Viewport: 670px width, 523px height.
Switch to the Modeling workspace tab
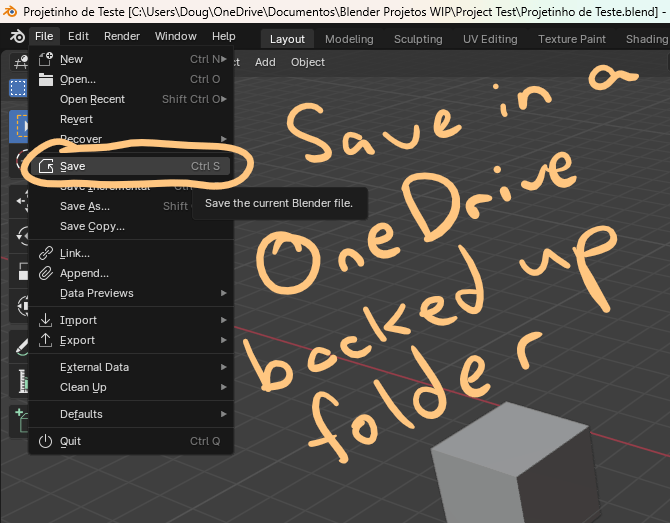click(349, 39)
